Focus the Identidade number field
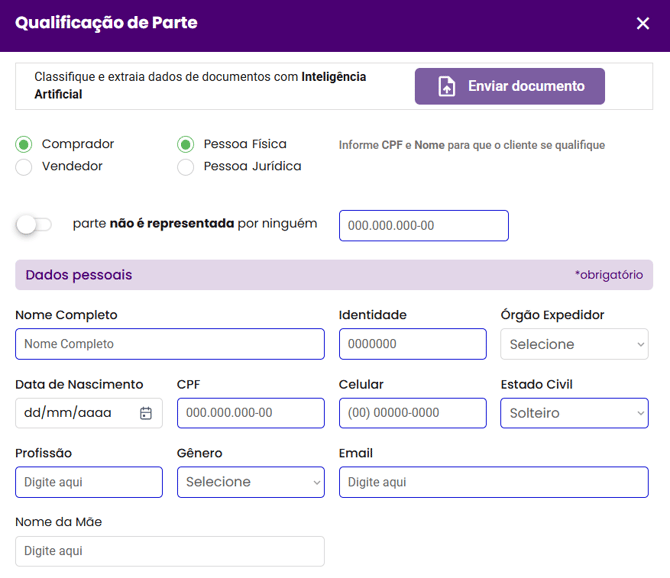 412,344
